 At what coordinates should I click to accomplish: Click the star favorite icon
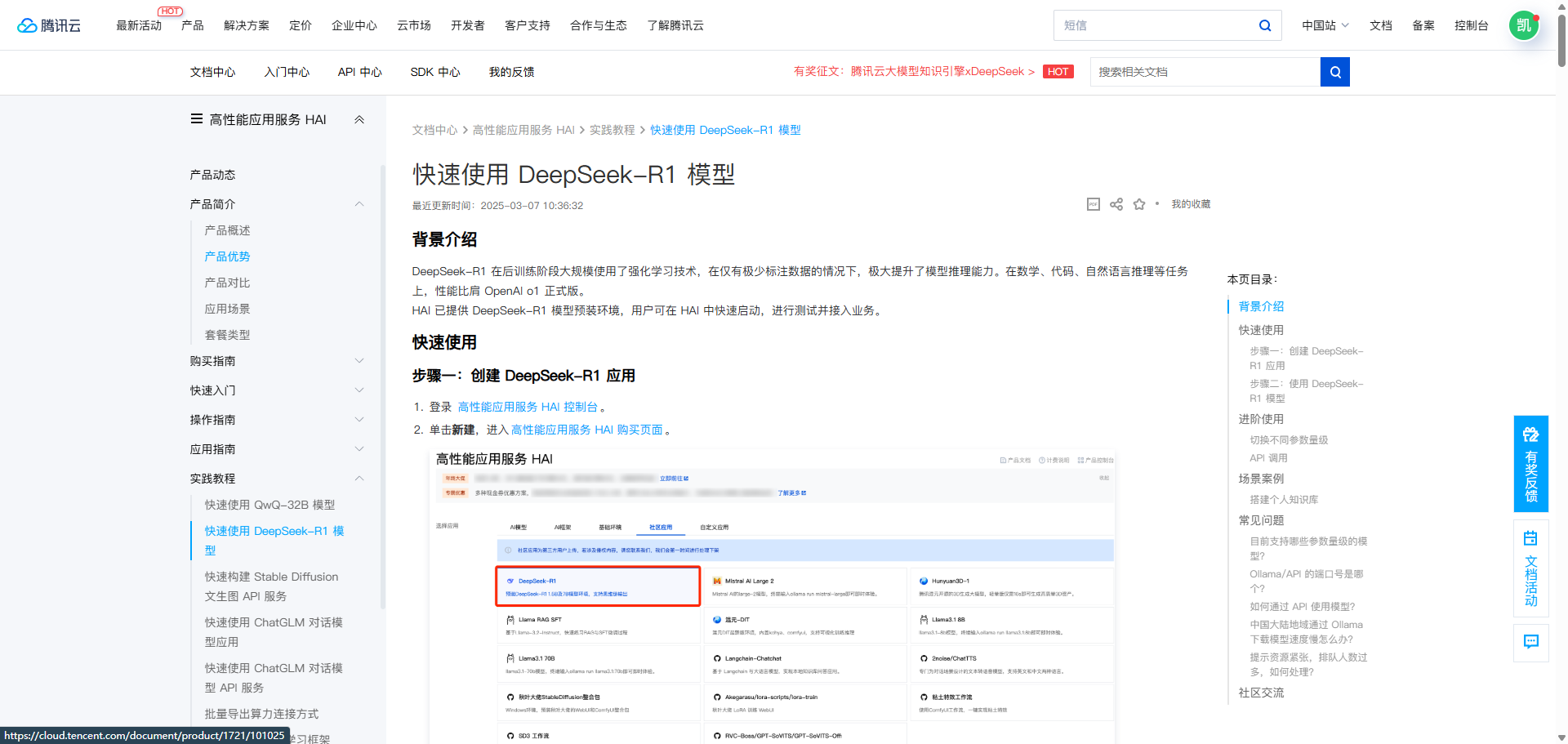pyautogui.click(x=1139, y=204)
